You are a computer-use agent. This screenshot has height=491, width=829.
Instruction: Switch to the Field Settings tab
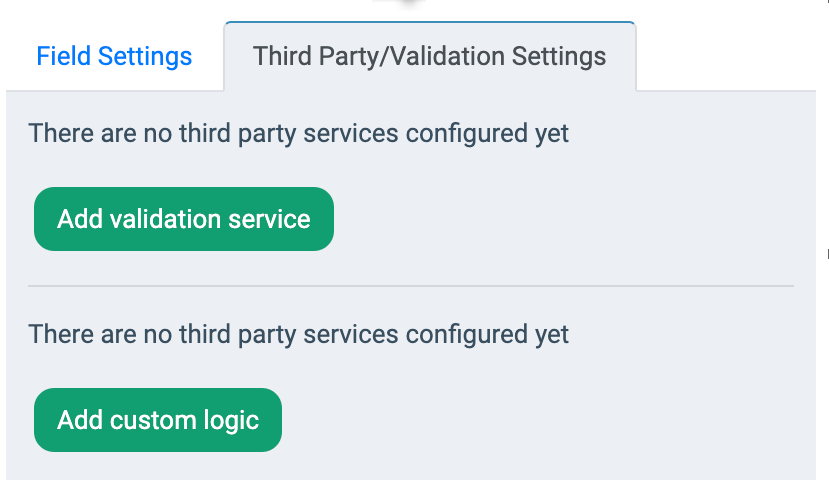(x=114, y=56)
